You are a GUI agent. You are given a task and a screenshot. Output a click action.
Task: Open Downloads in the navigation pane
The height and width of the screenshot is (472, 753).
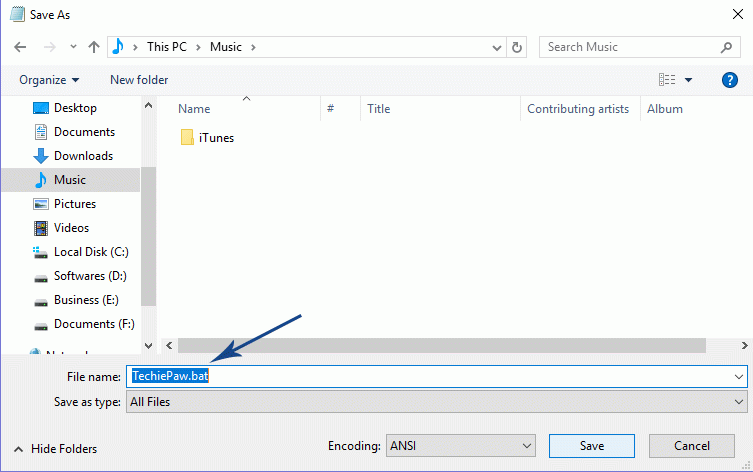[83, 156]
